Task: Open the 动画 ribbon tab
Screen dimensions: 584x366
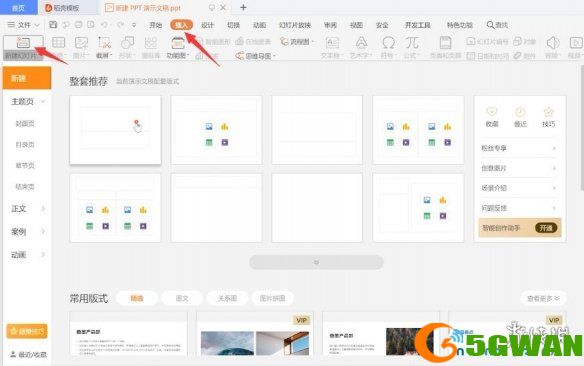Action: tap(259, 25)
